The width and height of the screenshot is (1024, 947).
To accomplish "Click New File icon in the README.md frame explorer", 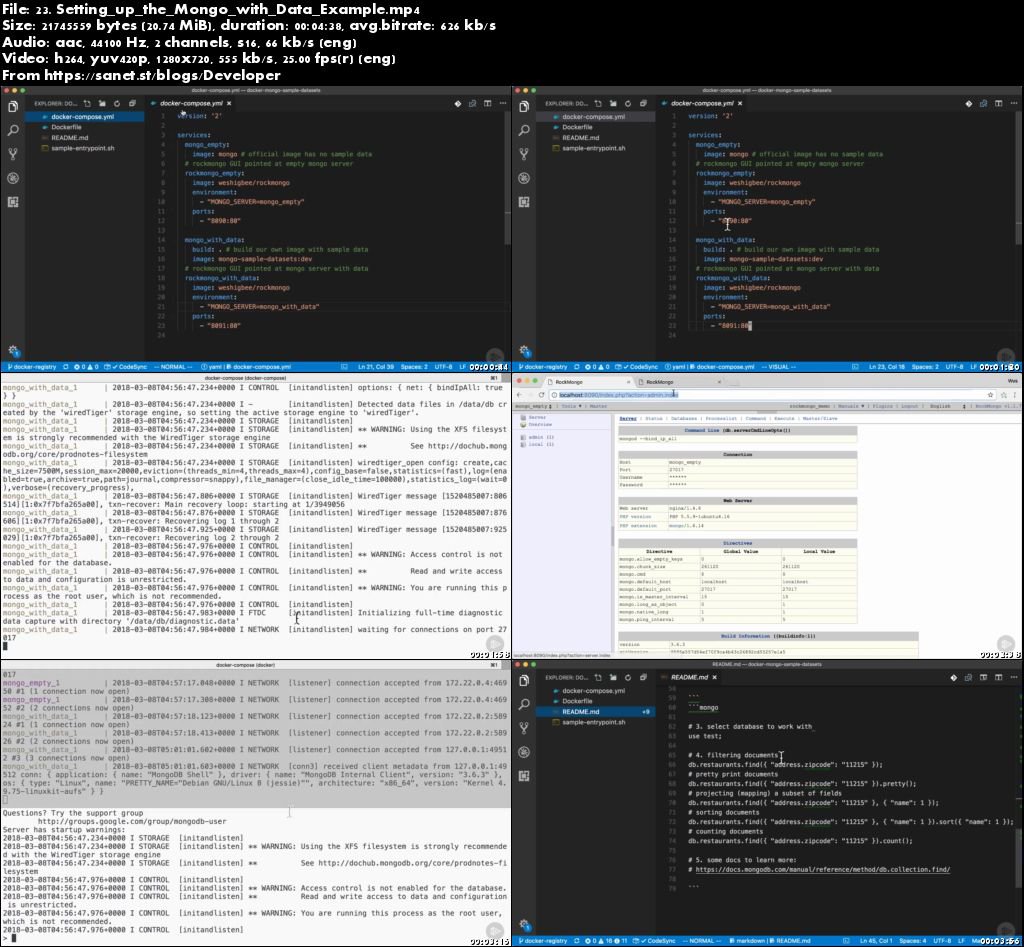I will [x=598, y=677].
